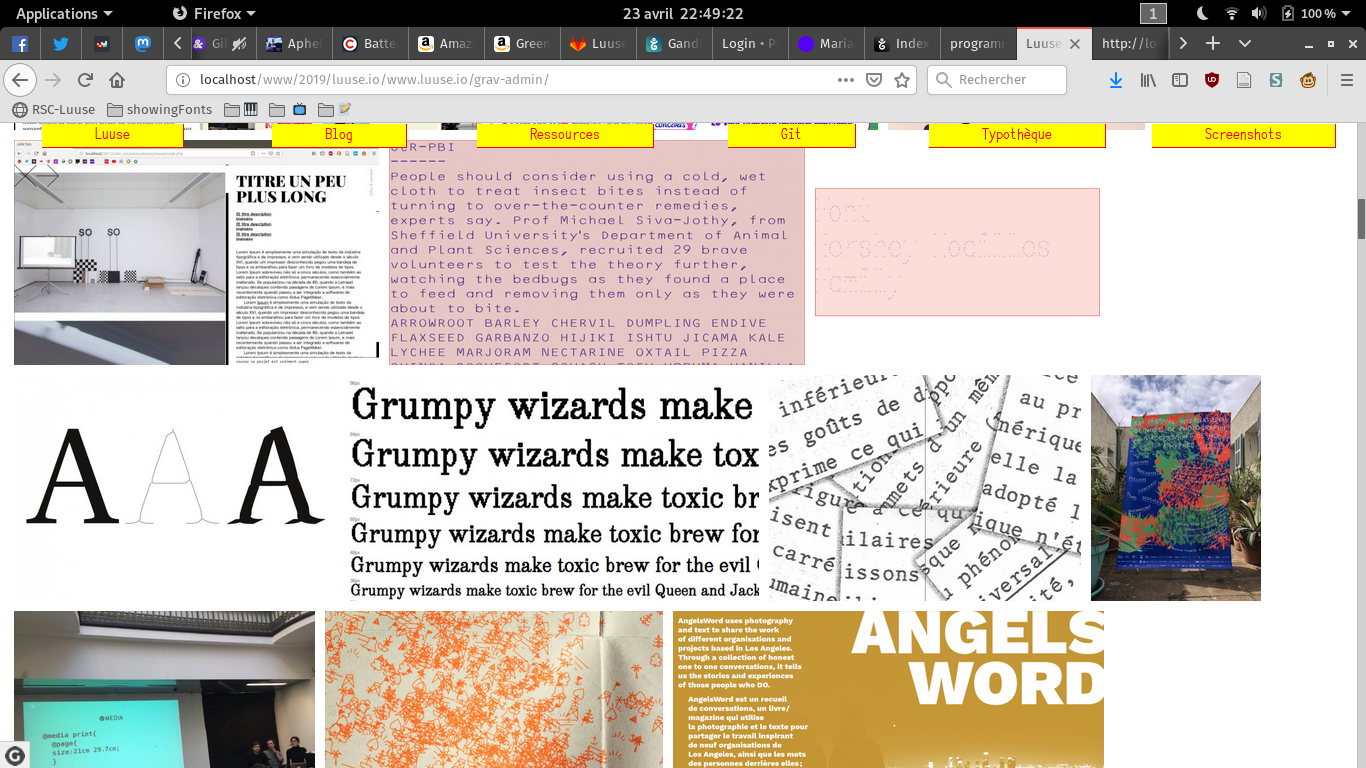Viewport: 1366px width, 768px height.
Task: Open the Library bookmarks icon
Action: click(x=1148, y=80)
